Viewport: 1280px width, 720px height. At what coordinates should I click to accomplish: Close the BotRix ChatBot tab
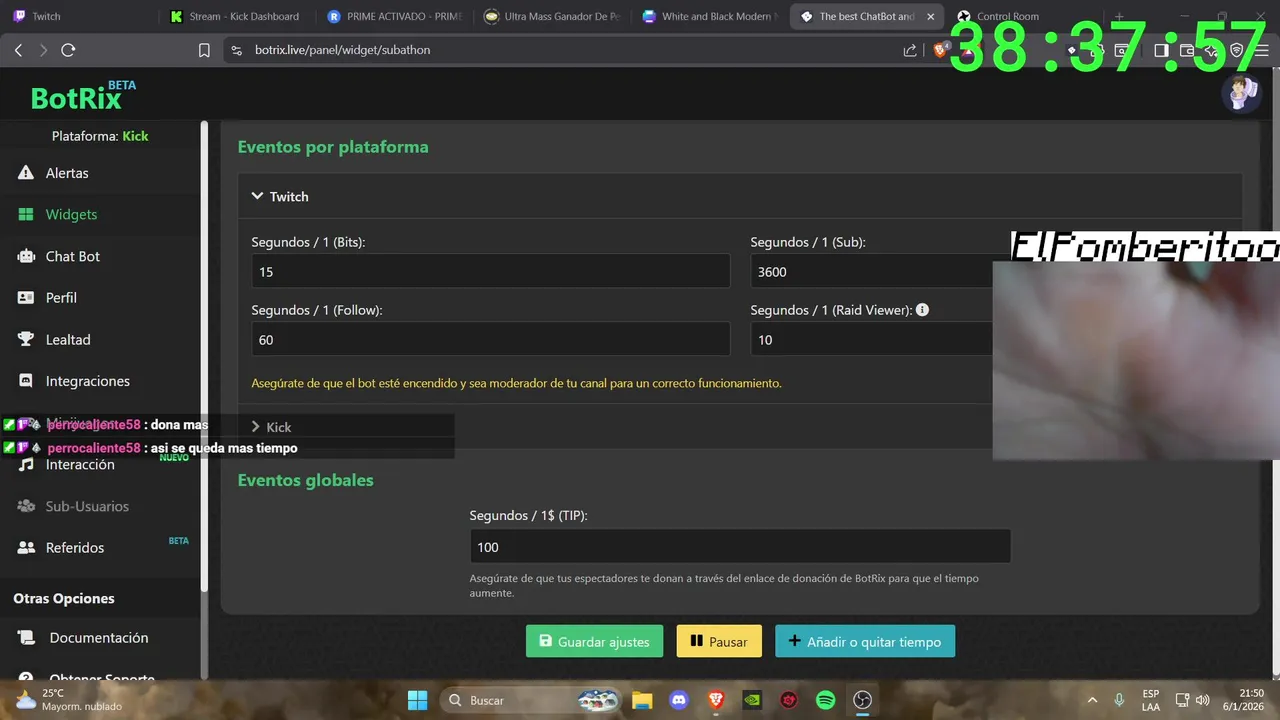[930, 16]
